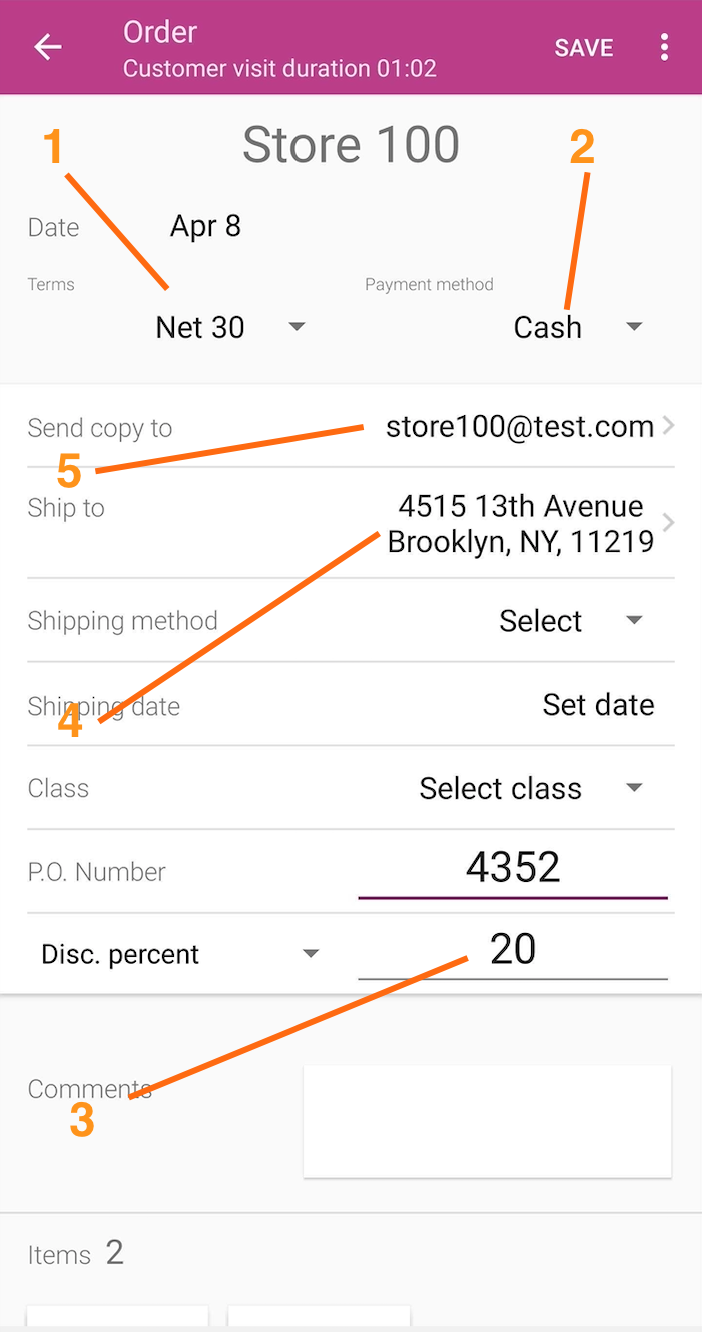702x1332 pixels.
Task: Open the three-dot overflow menu
Action: click(664, 47)
